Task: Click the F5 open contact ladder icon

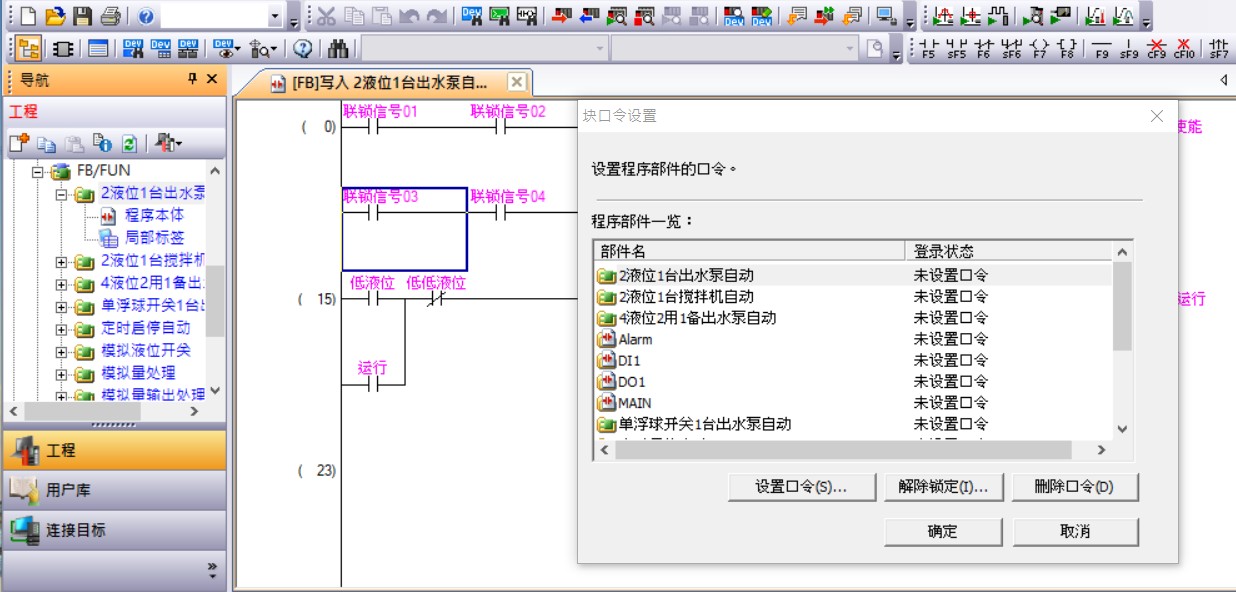Action: [x=929, y=48]
